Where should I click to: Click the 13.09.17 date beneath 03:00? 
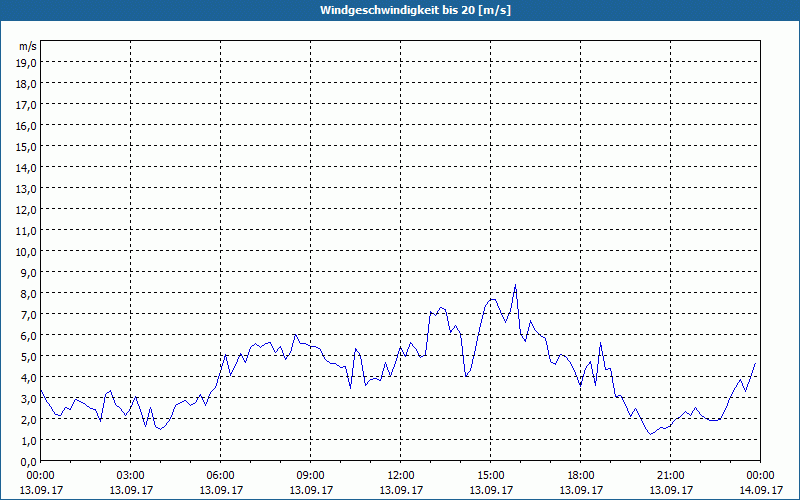(131, 490)
